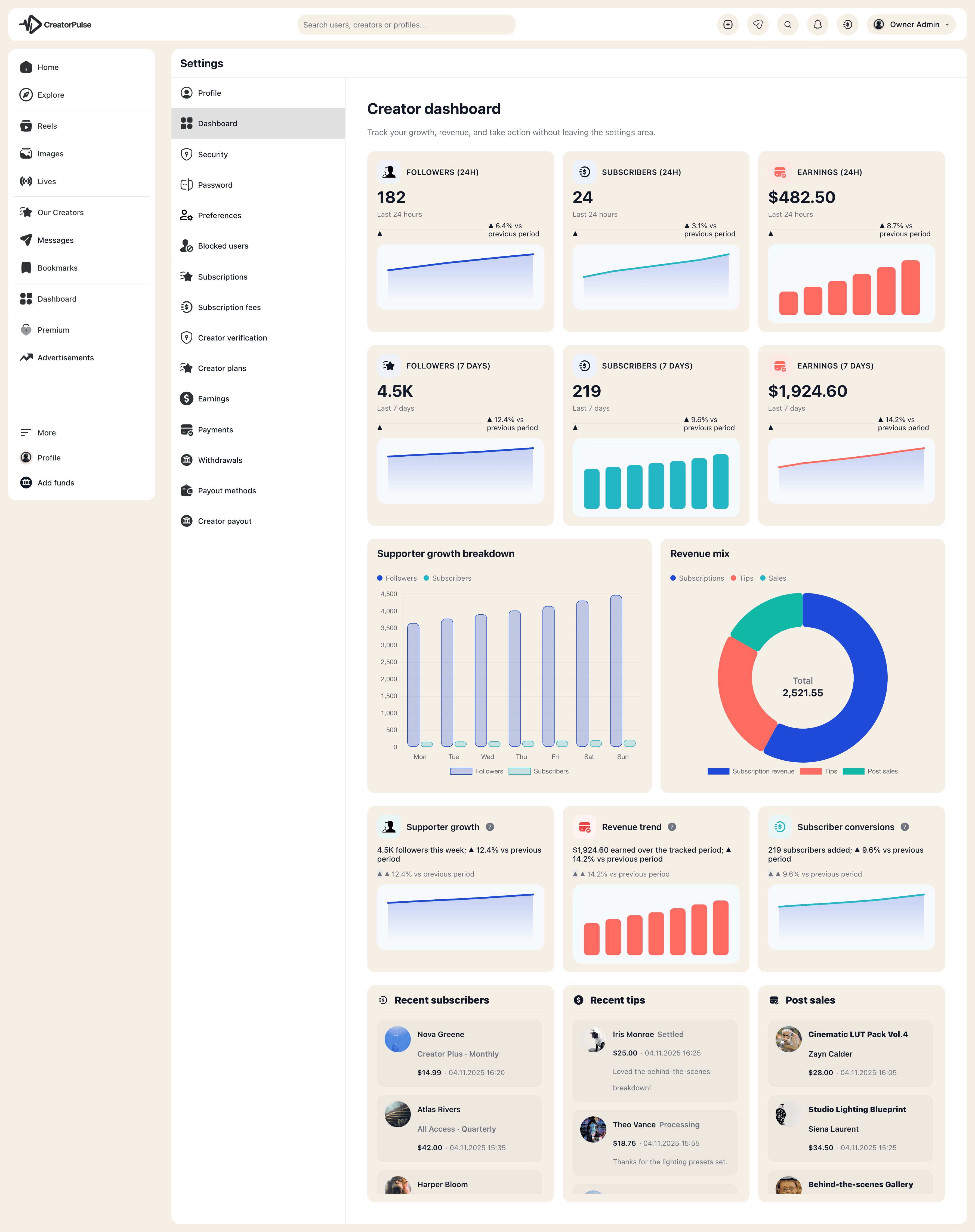
Task: Go to Add funds in sidebar
Action: coord(55,483)
